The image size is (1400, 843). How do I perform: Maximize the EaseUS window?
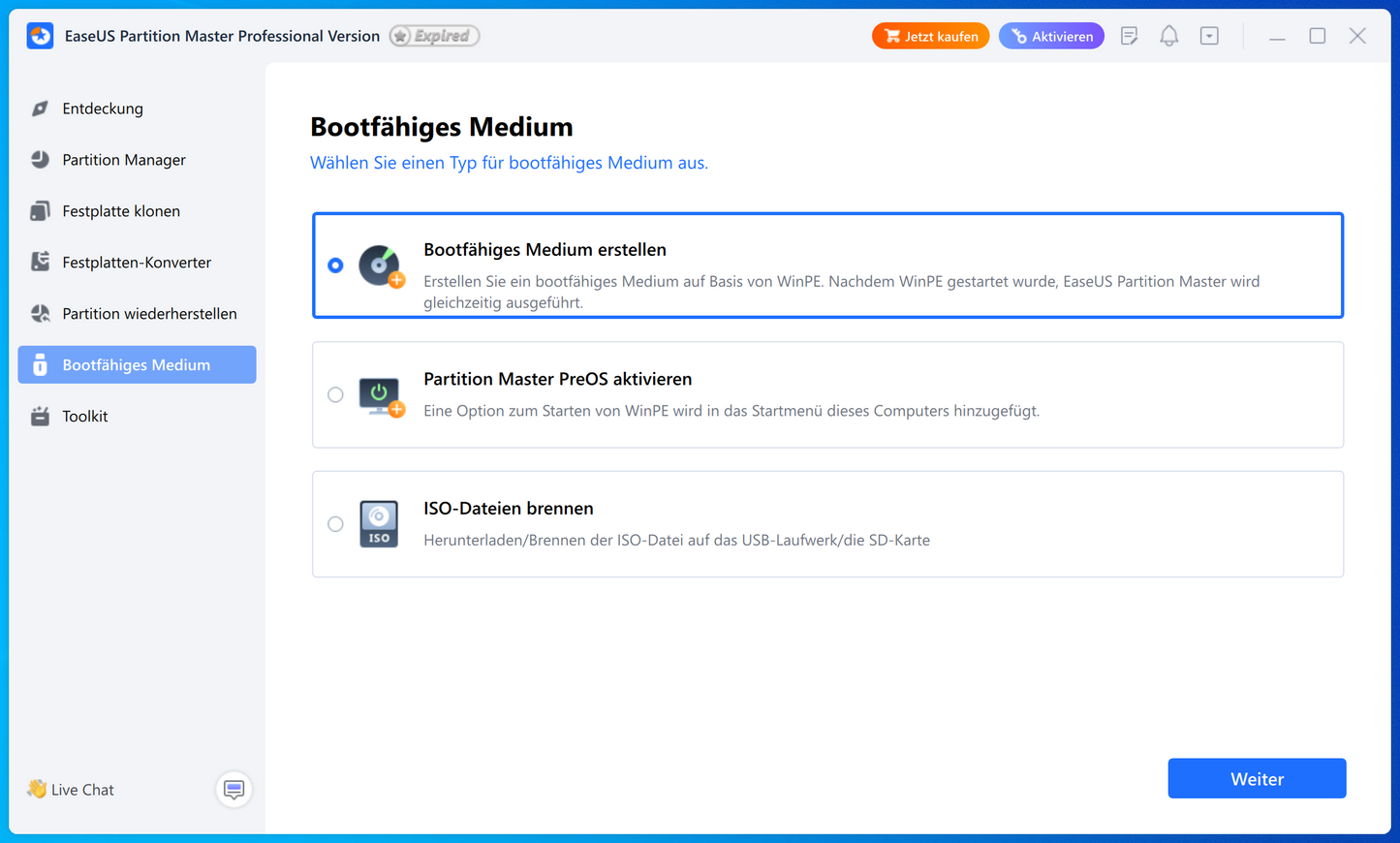click(1318, 36)
